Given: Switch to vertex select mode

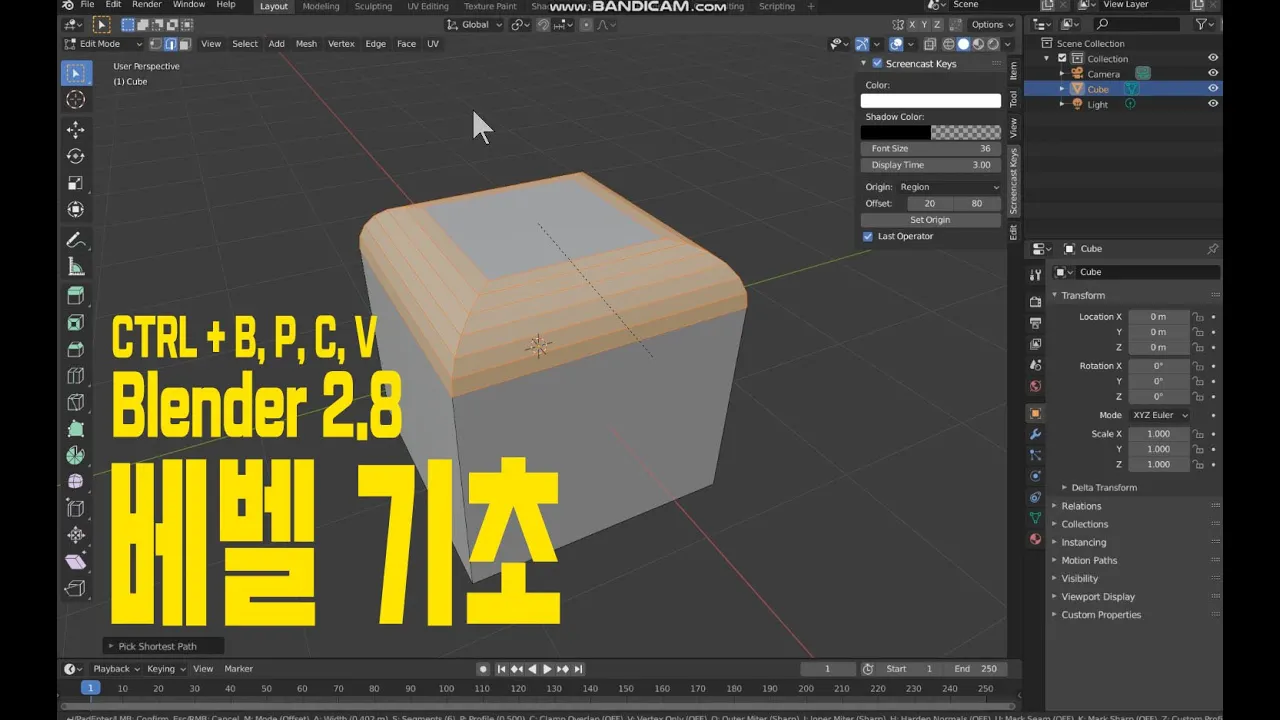Looking at the screenshot, I should coord(157,44).
